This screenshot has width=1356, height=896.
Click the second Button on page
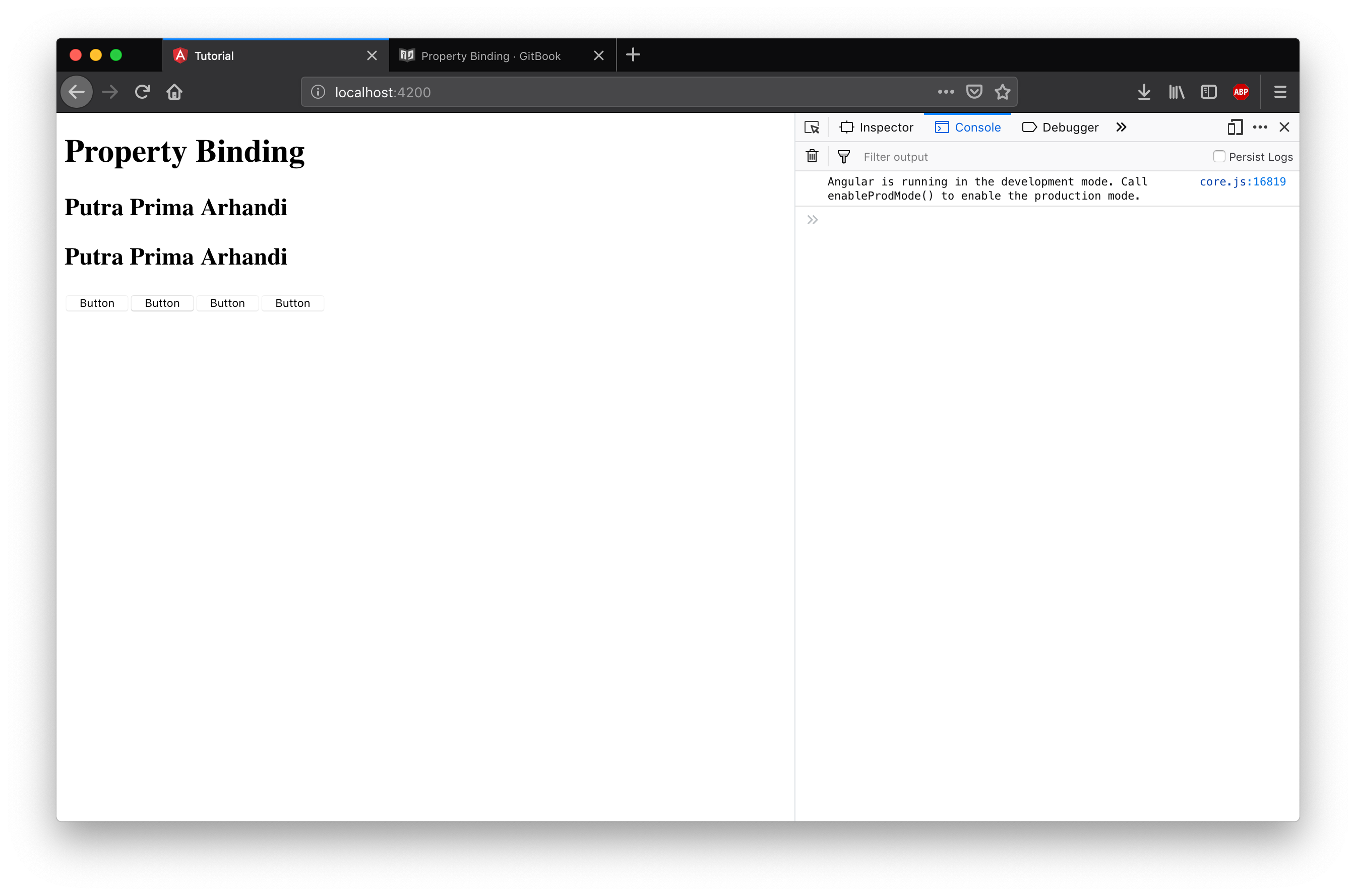coord(162,303)
